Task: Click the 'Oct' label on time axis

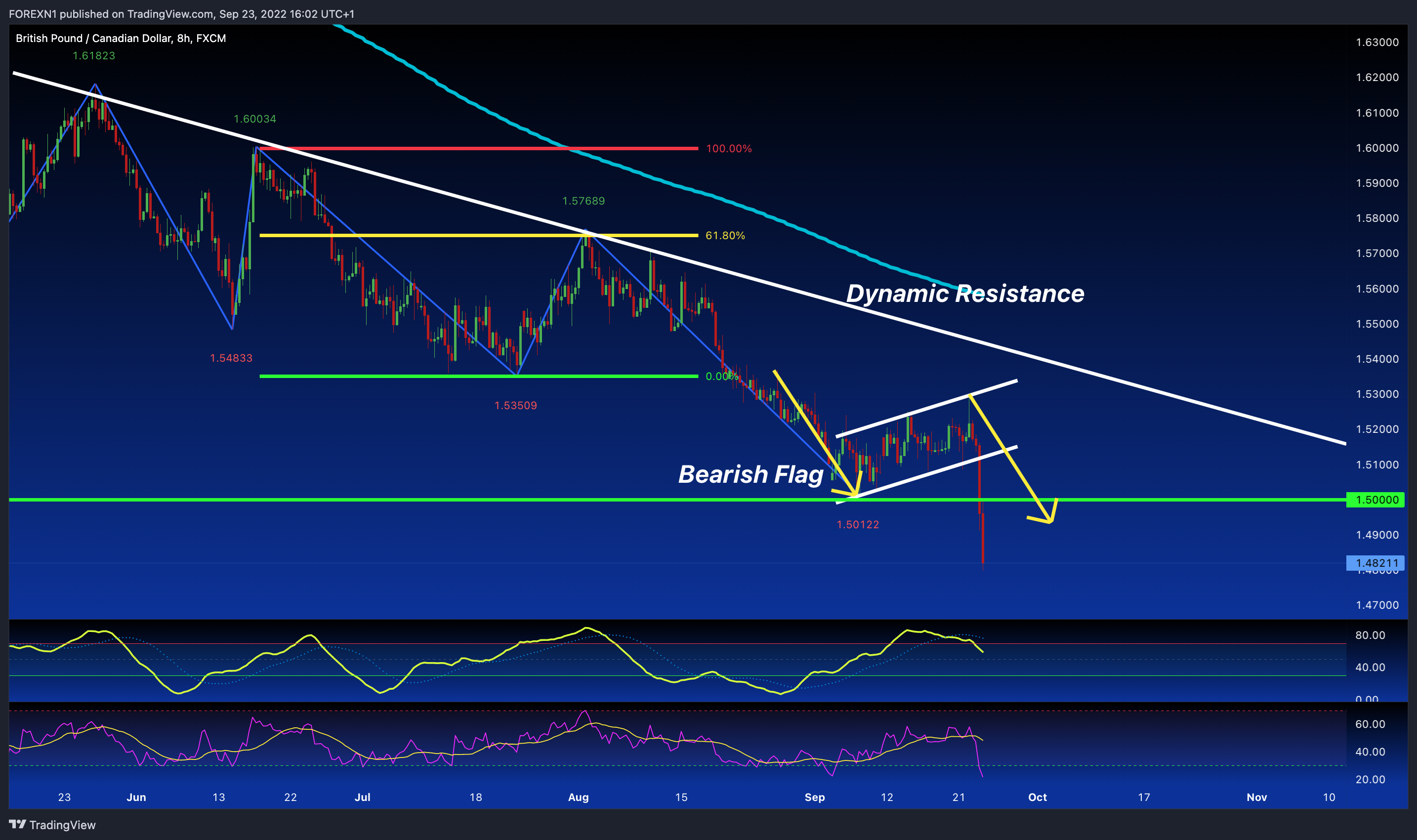Action: coord(1037,798)
